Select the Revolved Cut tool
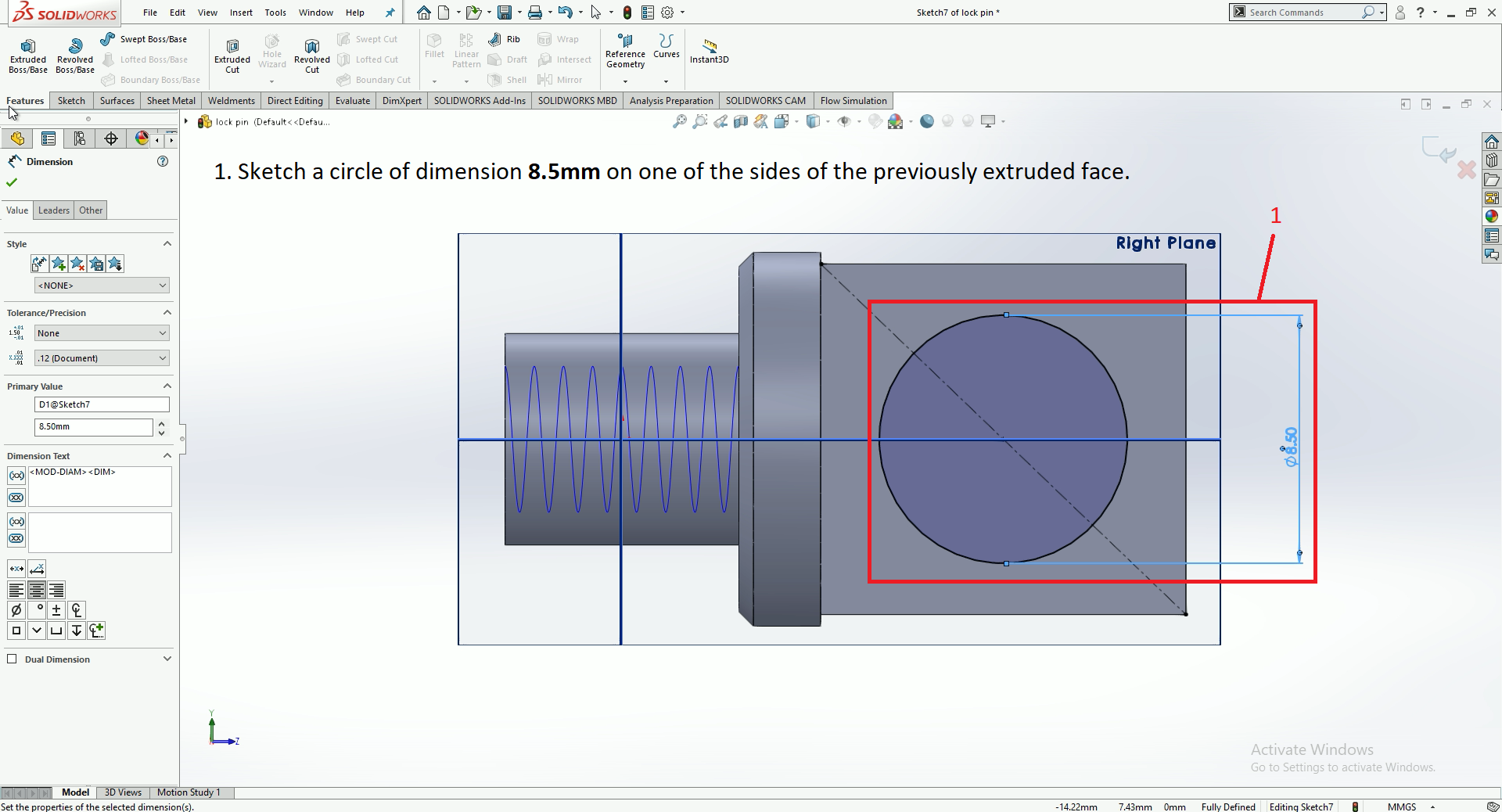The image size is (1502, 812). pos(312,56)
